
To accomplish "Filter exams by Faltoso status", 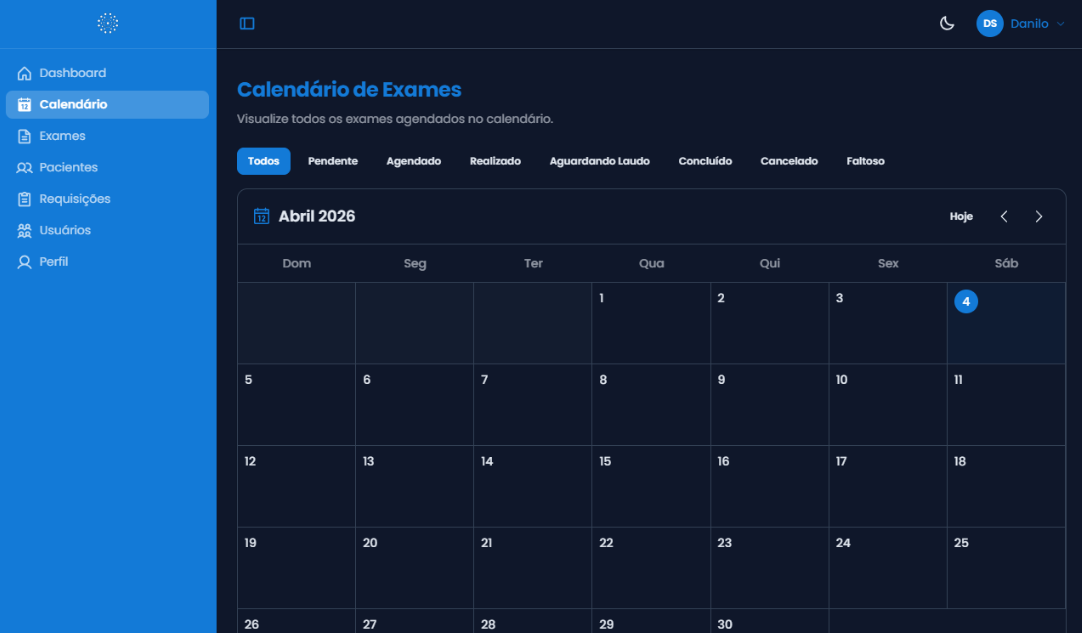I will coord(865,161).
